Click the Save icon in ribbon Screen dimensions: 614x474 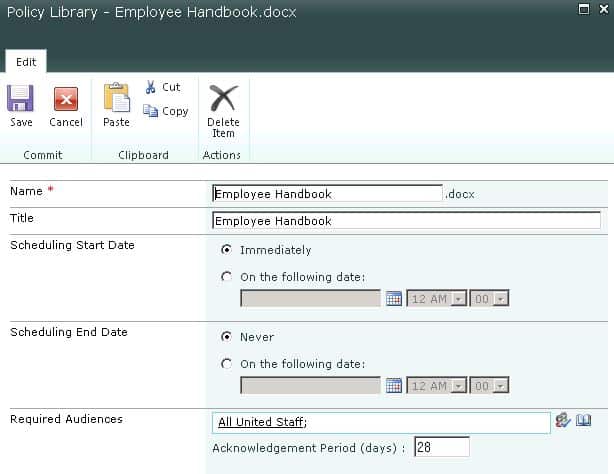[x=21, y=99]
